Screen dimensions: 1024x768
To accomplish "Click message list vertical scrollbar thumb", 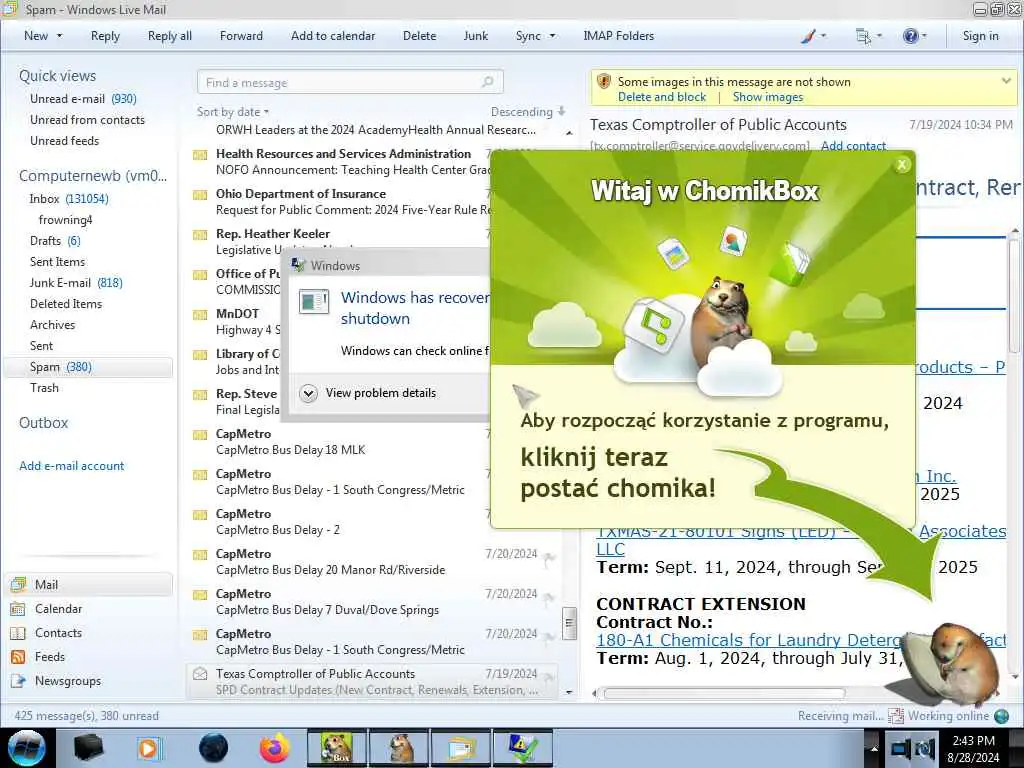I will 569,622.
